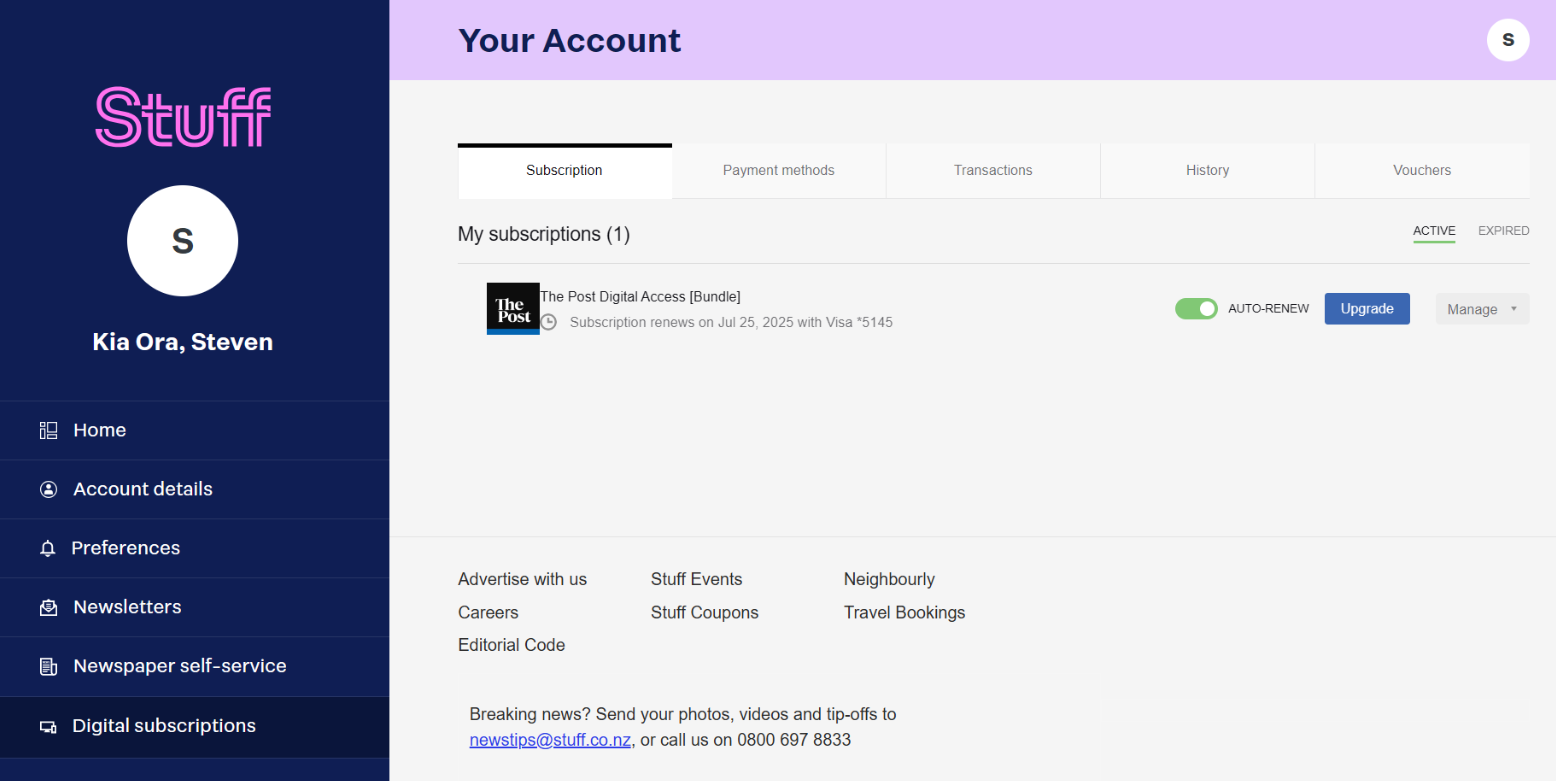Follow the Careers footer link
This screenshot has width=1556, height=781.
click(488, 612)
